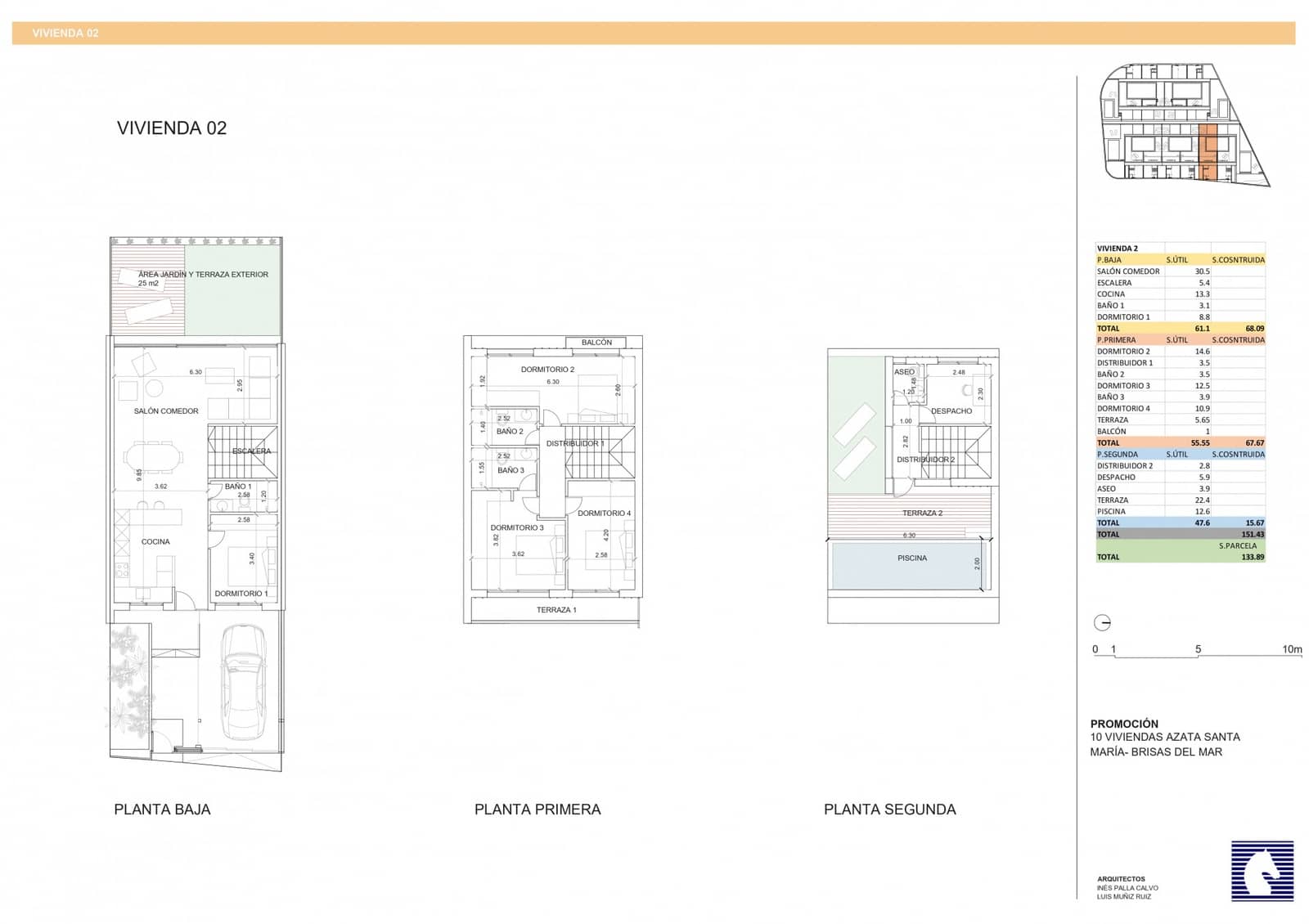1309x924 pixels.
Task: Select the P.BAJA yellow table header
Action: click(1180, 260)
